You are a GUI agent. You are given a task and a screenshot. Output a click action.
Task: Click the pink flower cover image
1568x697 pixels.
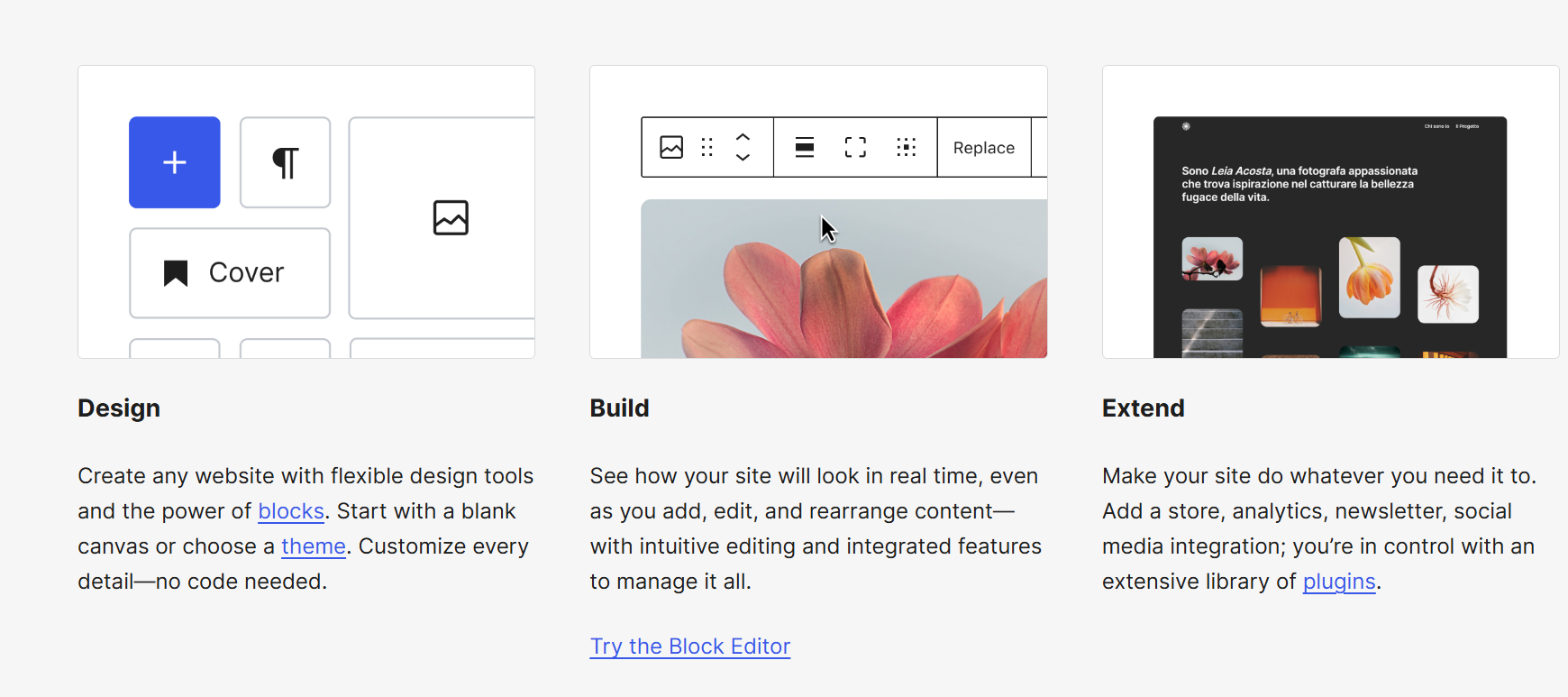click(x=844, y=279)
